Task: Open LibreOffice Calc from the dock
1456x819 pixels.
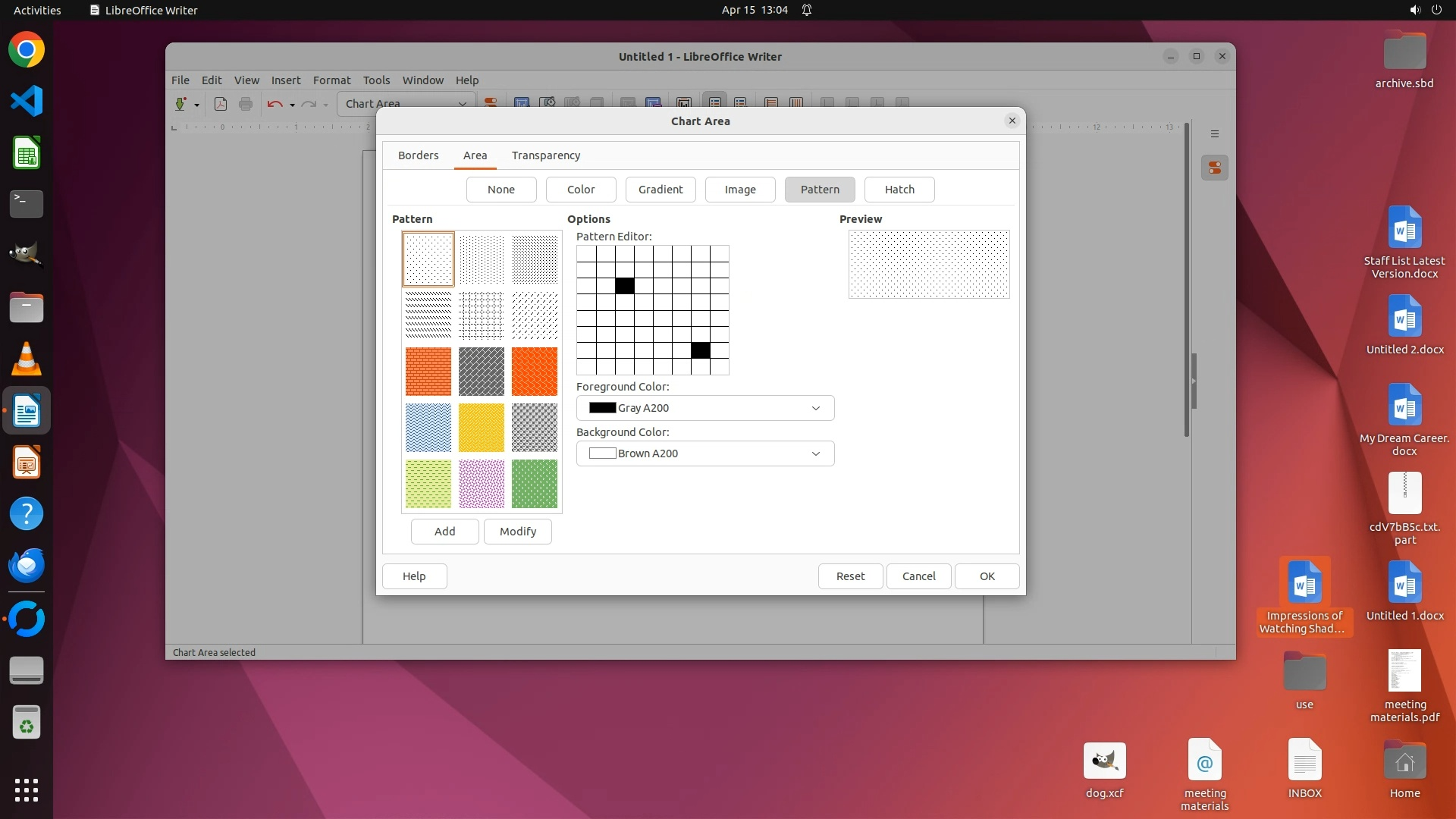Action: [27, 153]
